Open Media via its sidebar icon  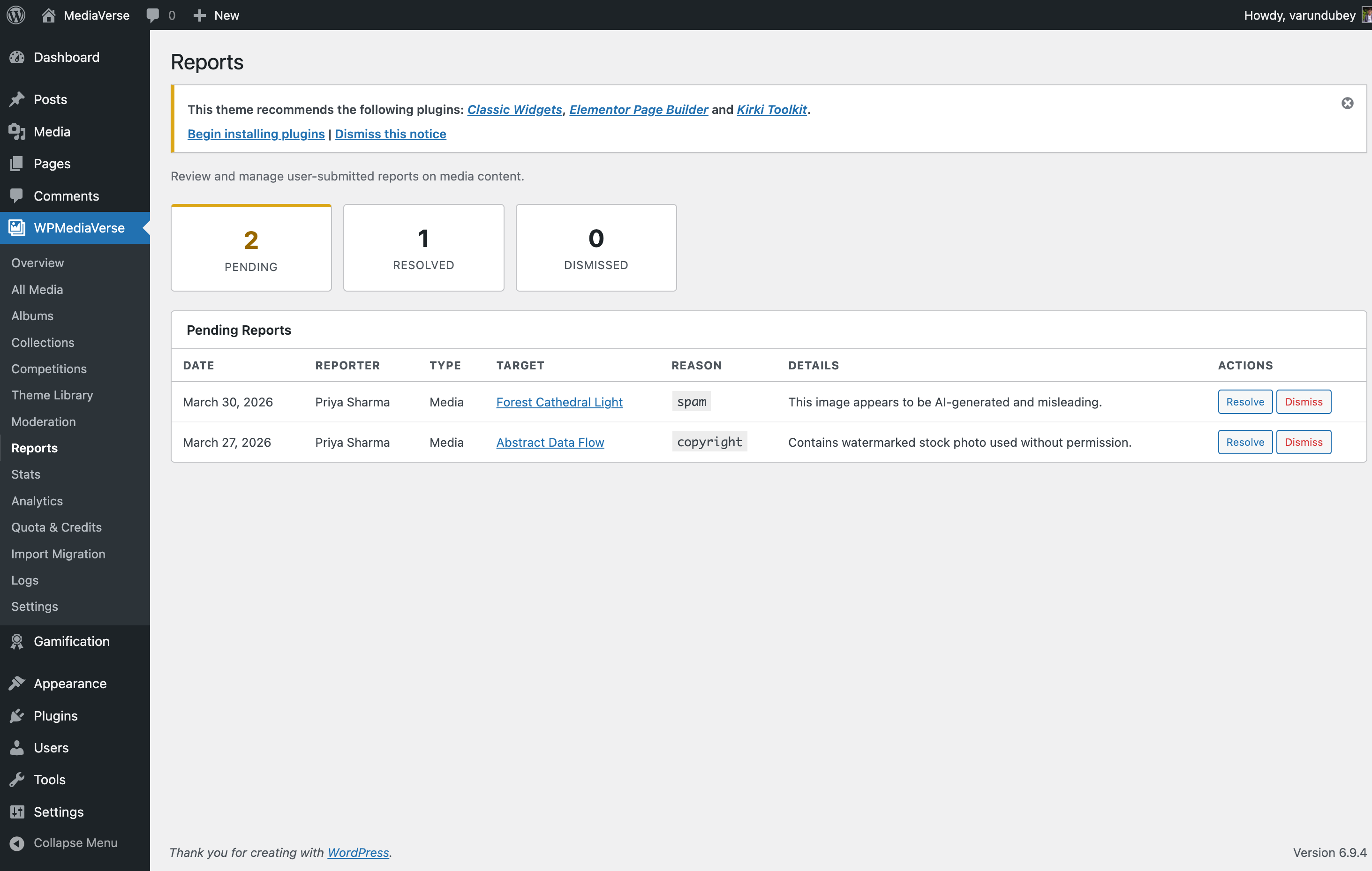[x=16, y=131]
